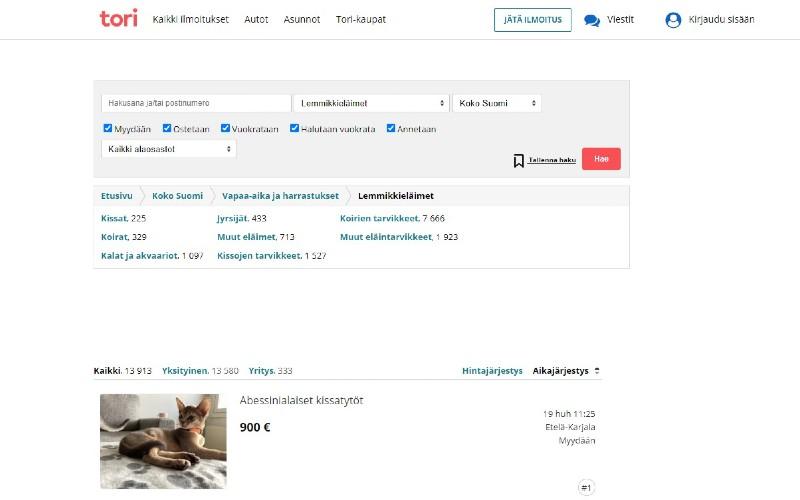Viewport: 800px width, 500px height.
Task: Click the tori logo
Action: pyautogui.click(x=118, y=19)
